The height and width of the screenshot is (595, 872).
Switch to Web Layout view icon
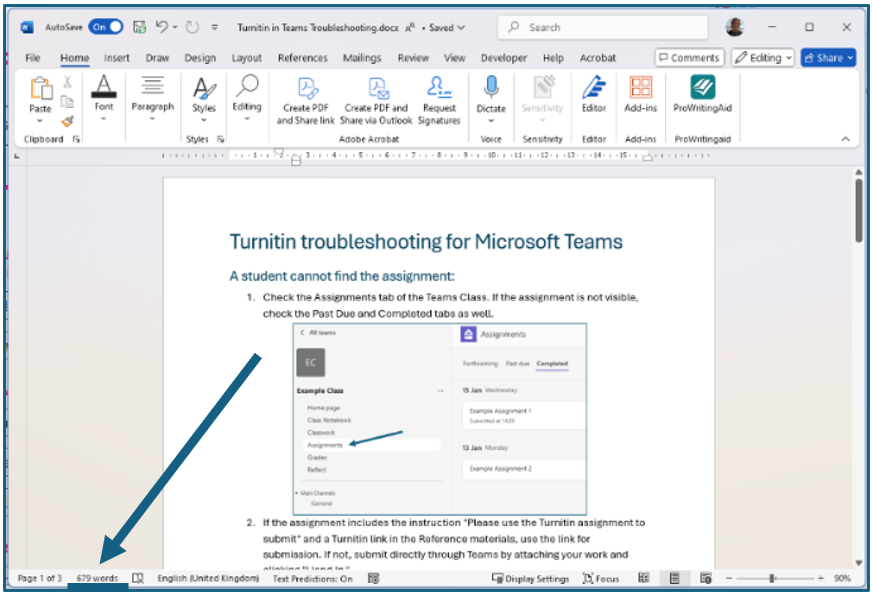tap(706, 579)
